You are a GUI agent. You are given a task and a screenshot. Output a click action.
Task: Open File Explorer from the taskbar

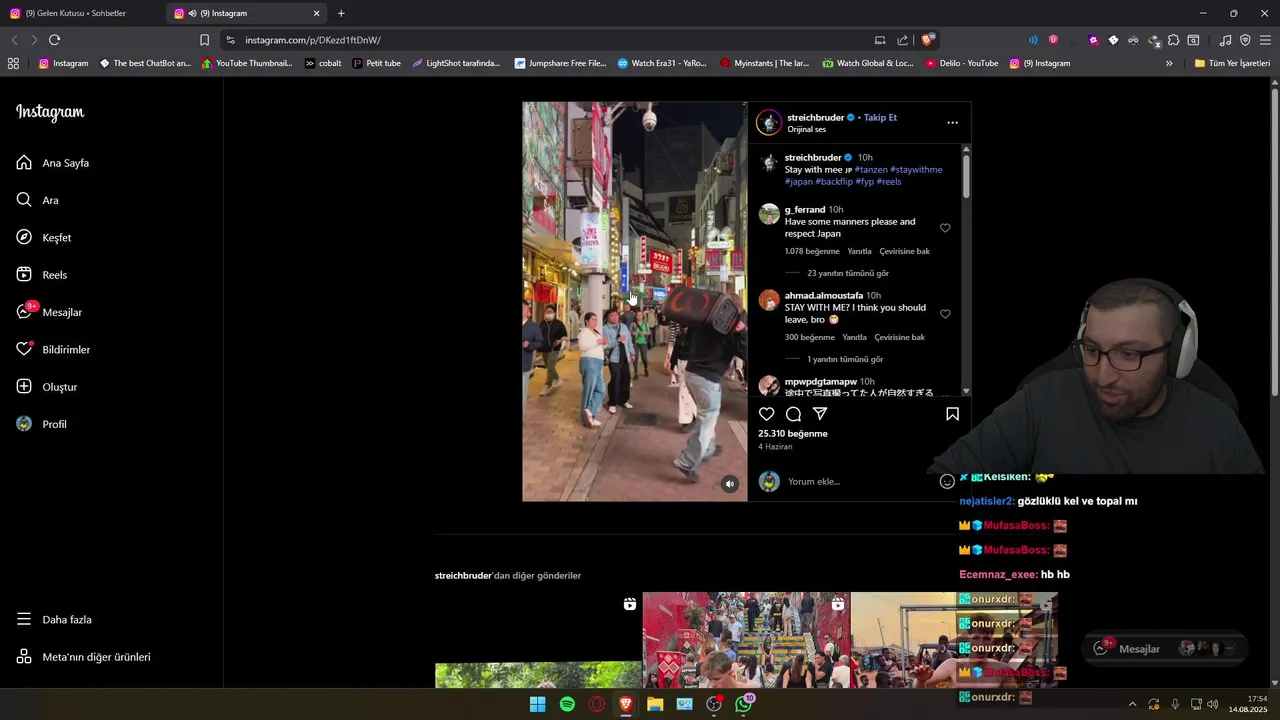tap(655, 704)
